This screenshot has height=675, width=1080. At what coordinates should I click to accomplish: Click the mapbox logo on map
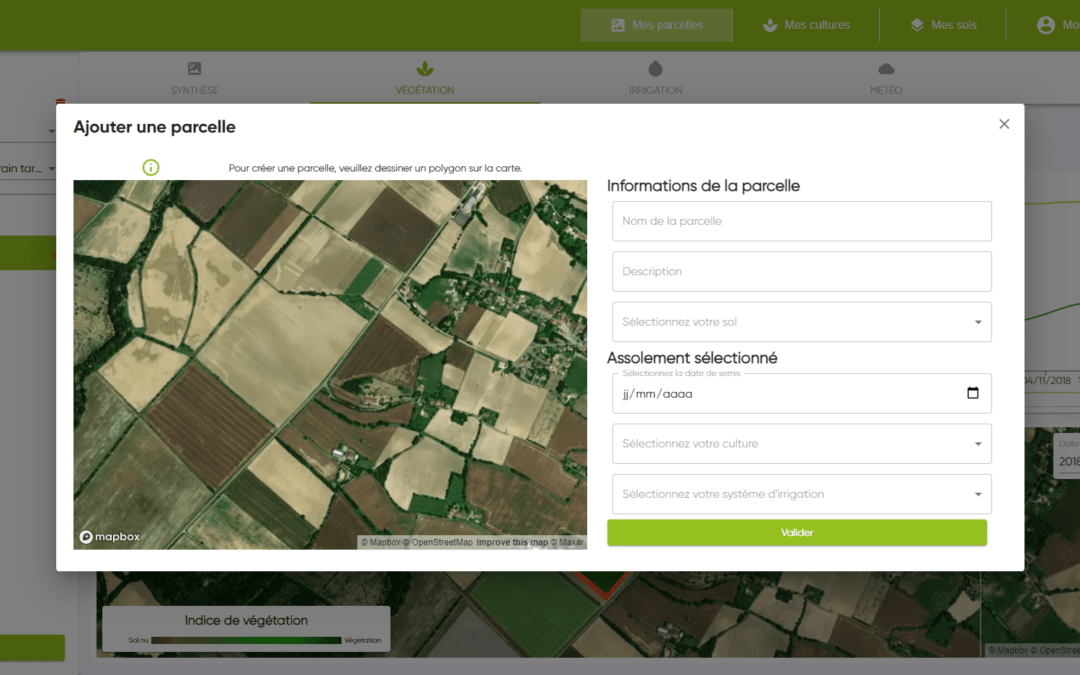(x=110, y=537)
